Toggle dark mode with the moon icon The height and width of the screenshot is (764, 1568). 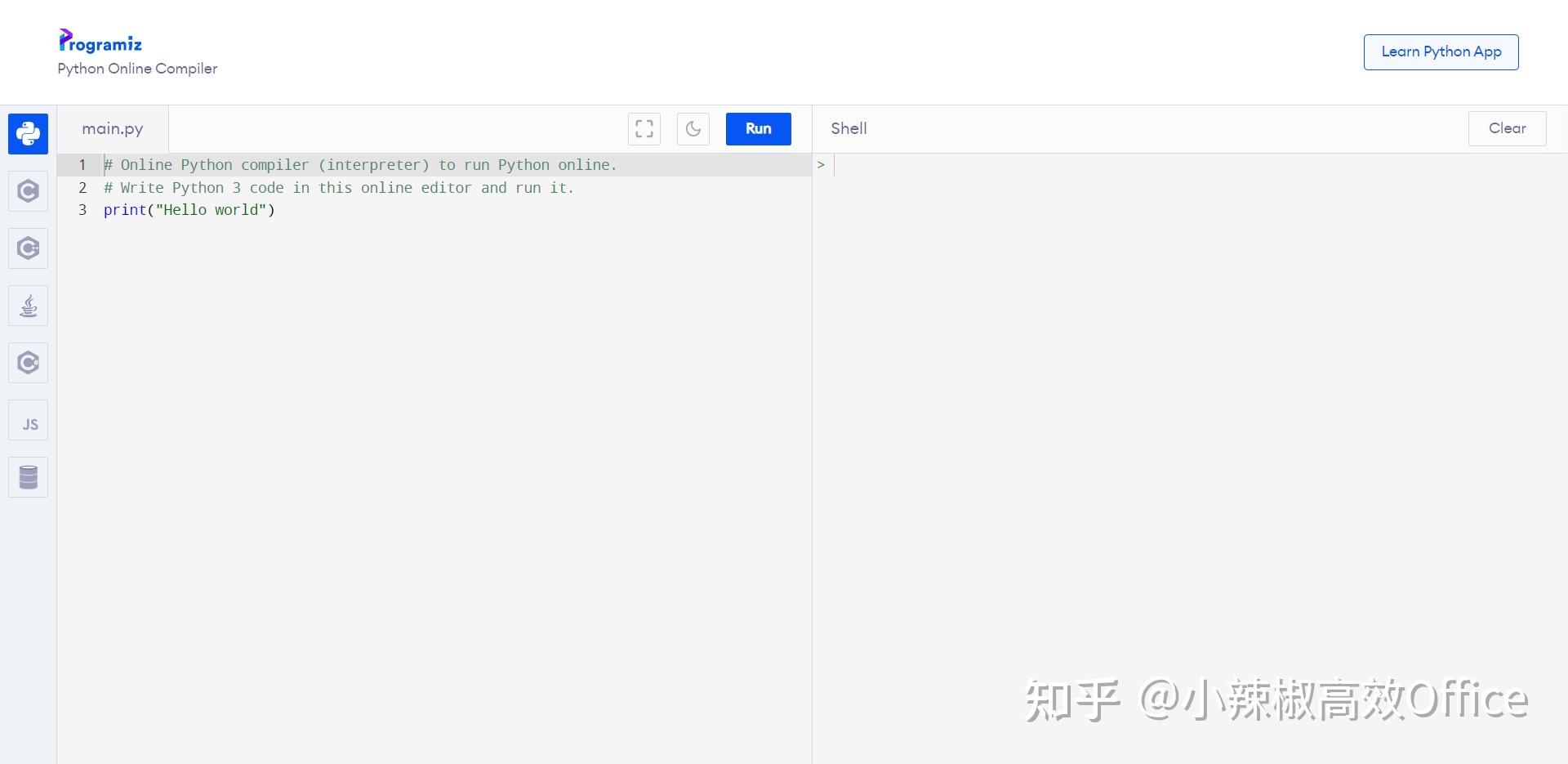(x=693, y=128)
